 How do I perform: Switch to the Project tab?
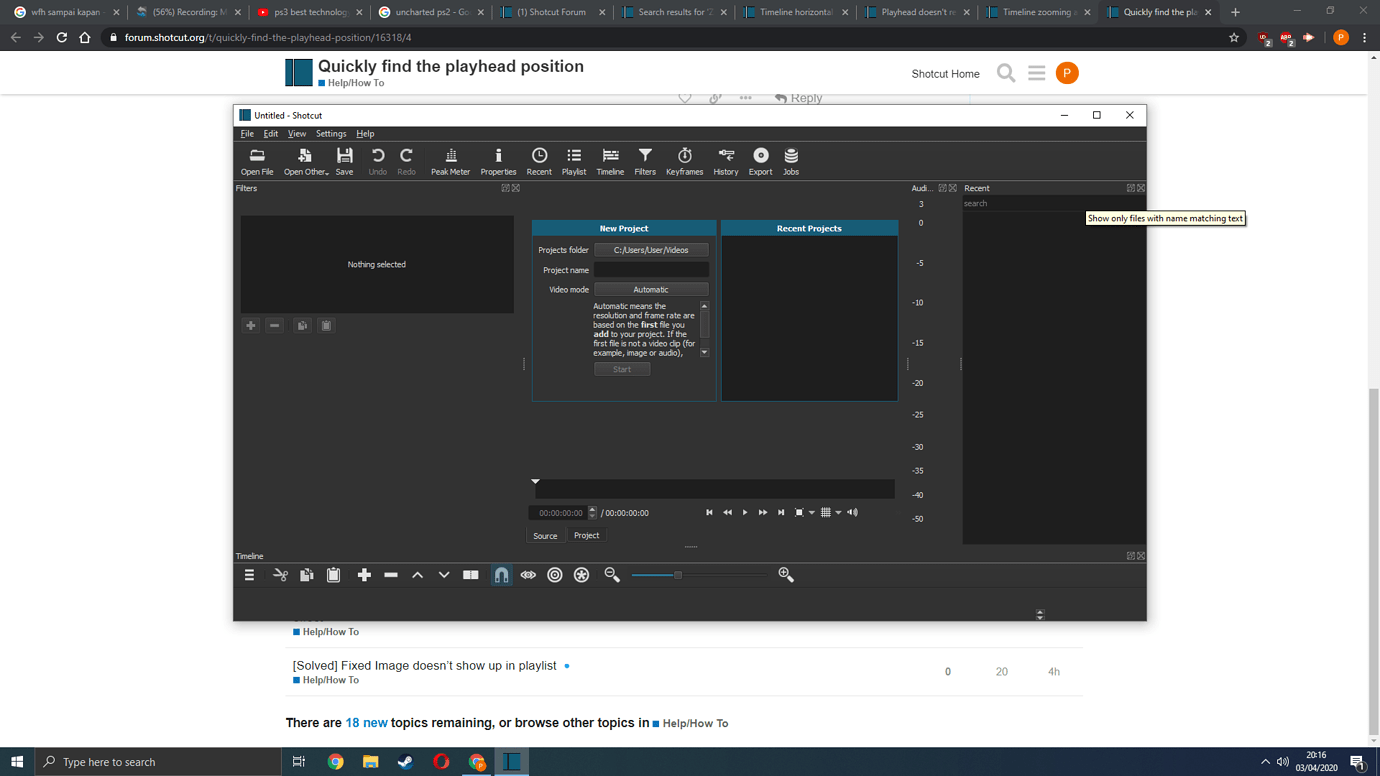tap(586, 535)
